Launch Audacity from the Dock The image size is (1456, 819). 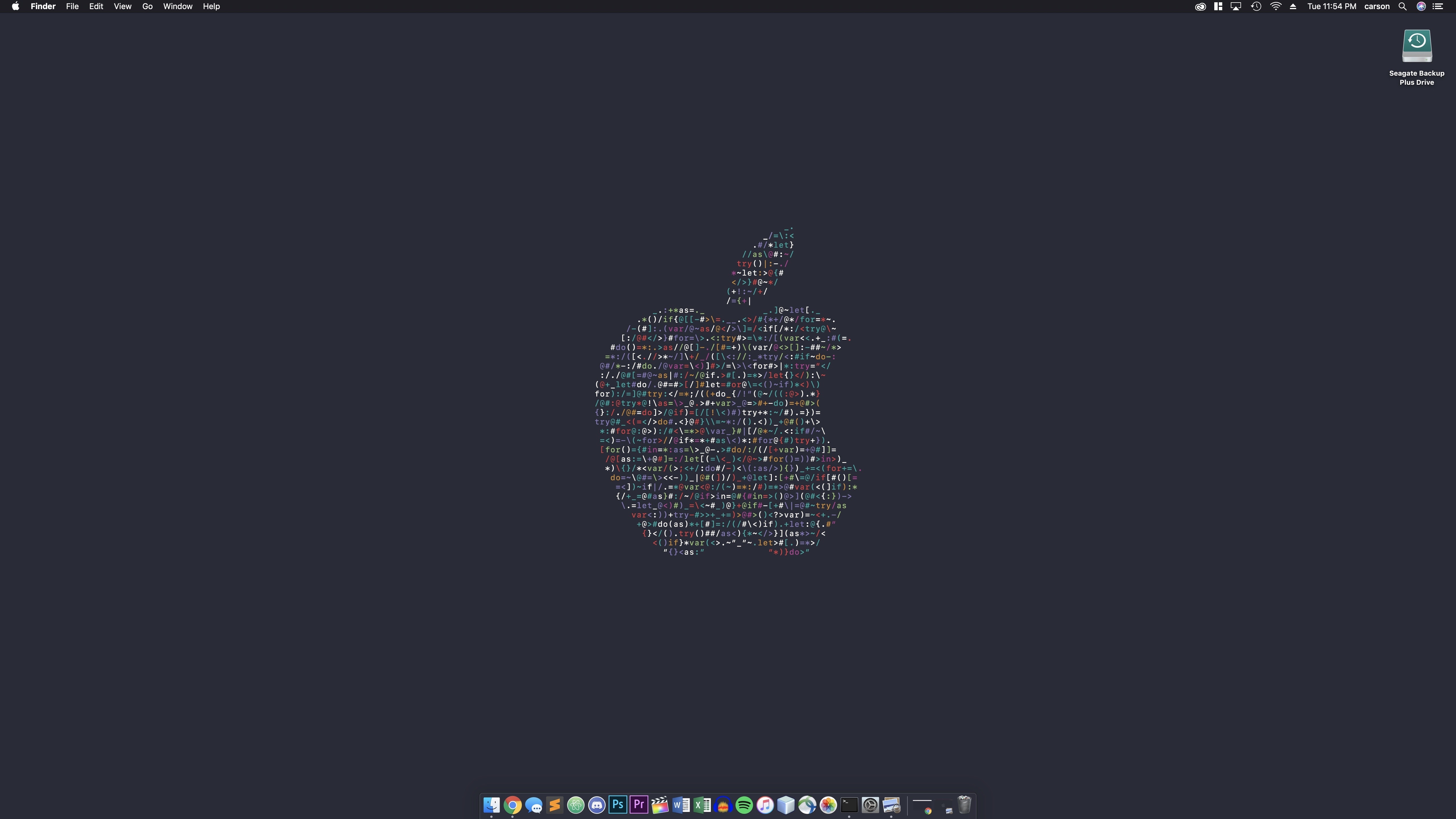(x=723, y=805)
